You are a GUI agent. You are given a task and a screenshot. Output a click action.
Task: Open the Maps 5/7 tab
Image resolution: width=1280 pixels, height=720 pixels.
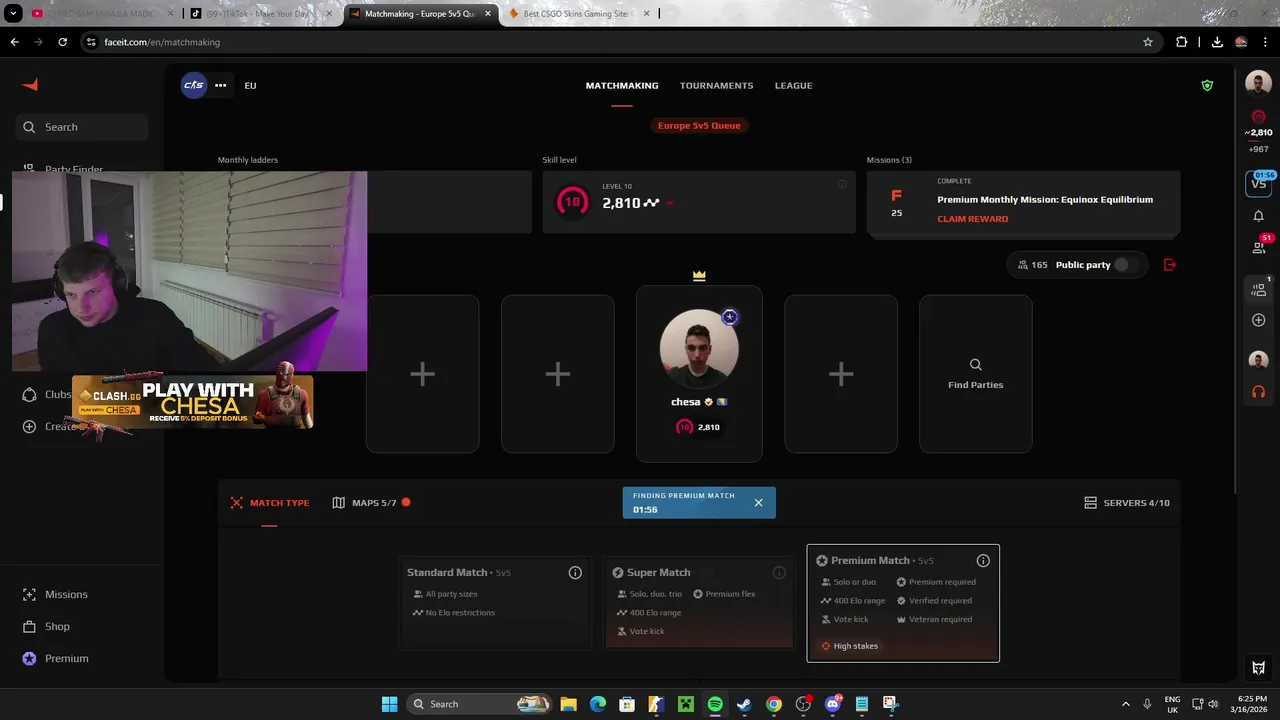pos(371,503)
